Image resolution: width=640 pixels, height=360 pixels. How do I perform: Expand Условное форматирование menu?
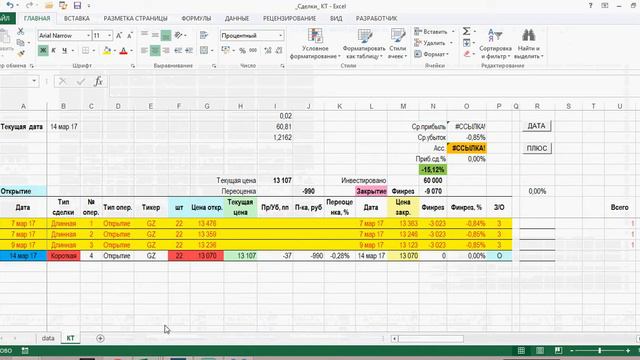315,44
